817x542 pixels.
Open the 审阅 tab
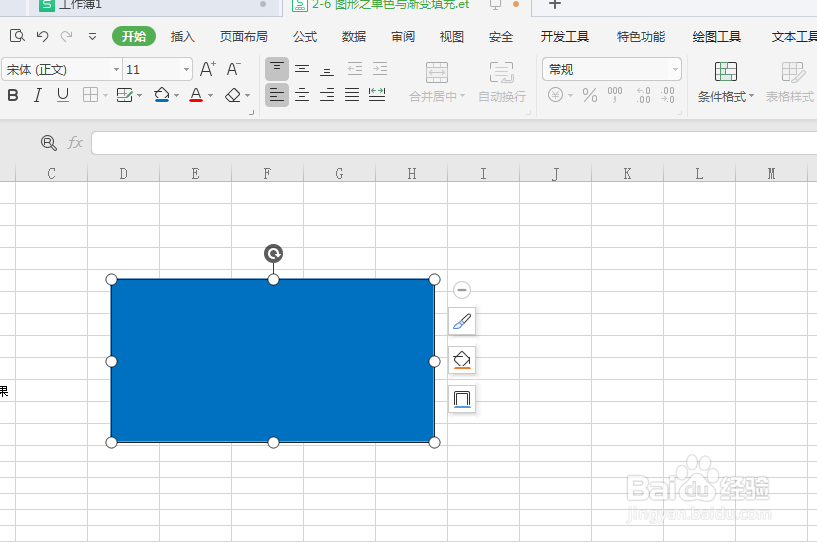coord(403,36)
